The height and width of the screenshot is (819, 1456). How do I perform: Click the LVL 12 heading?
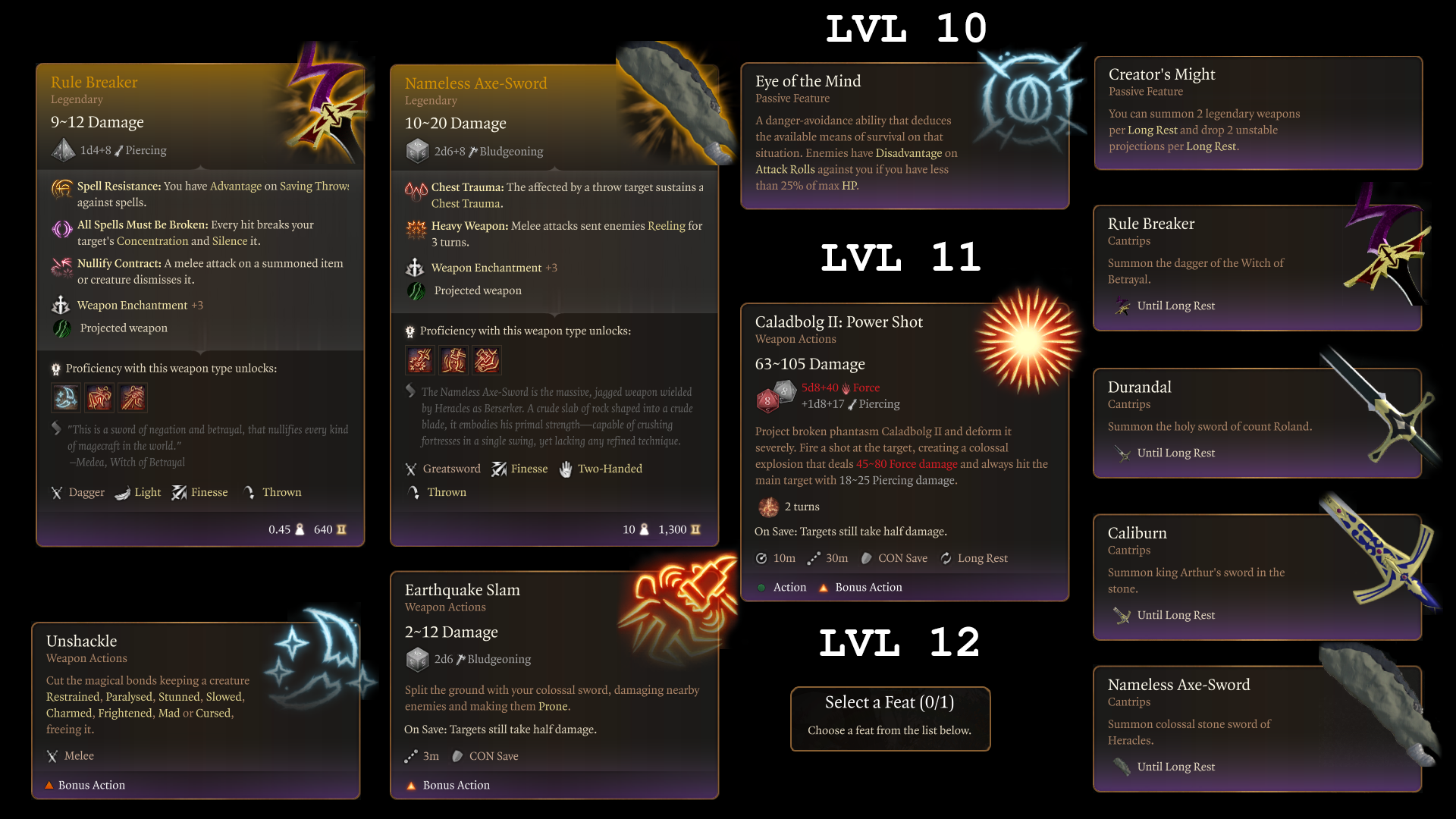tap(900, 643)
